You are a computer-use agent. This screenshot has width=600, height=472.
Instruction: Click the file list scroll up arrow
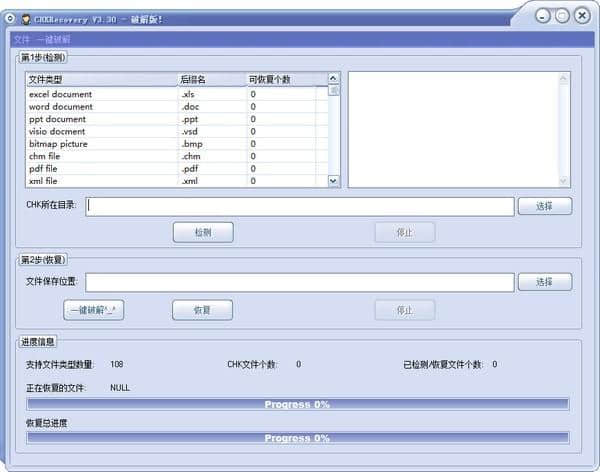pos(333,78)
